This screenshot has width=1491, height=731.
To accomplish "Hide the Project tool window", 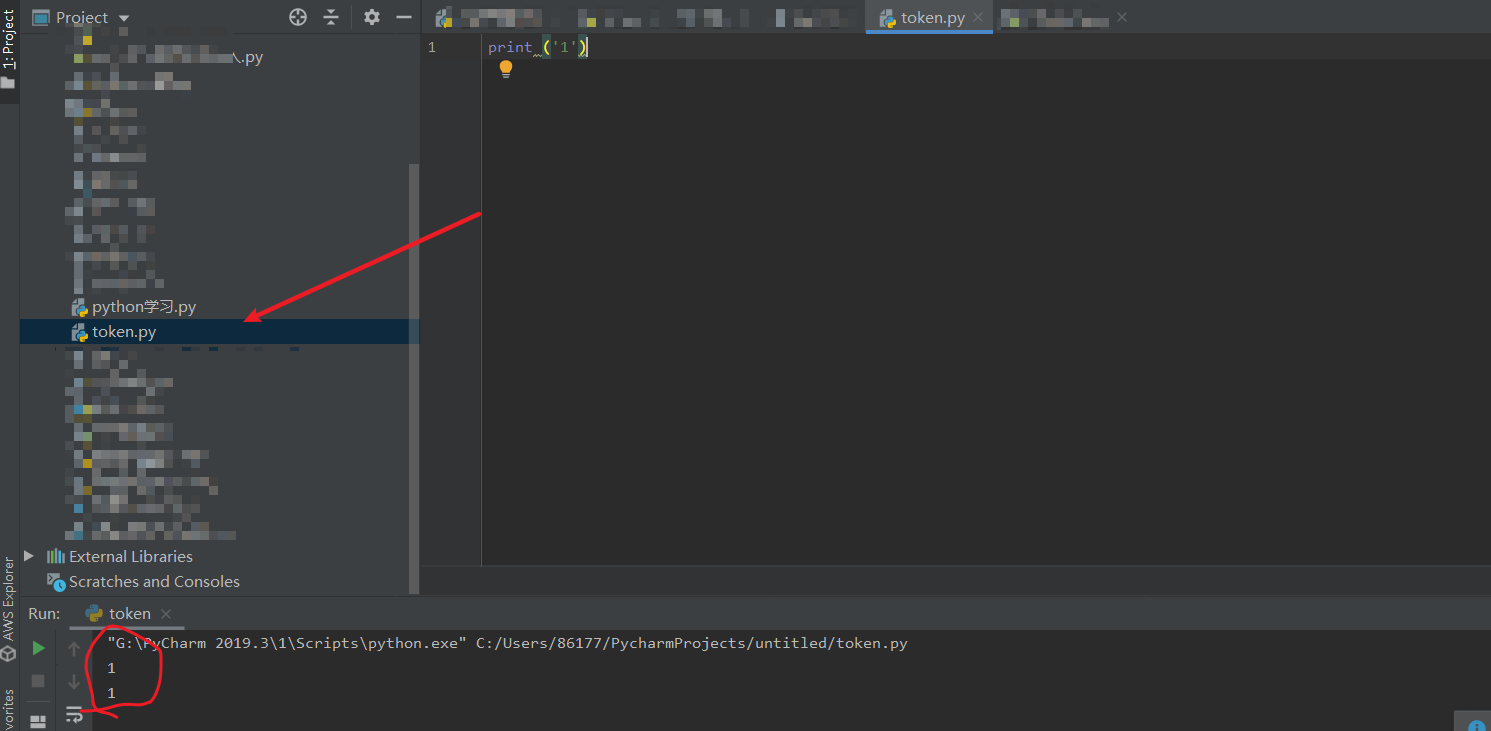I will point(404,17).
